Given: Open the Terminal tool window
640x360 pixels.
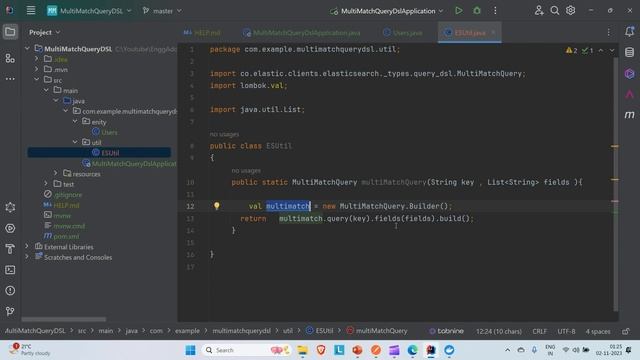Looking at the screenshot, I should click(x=10, y=270).
